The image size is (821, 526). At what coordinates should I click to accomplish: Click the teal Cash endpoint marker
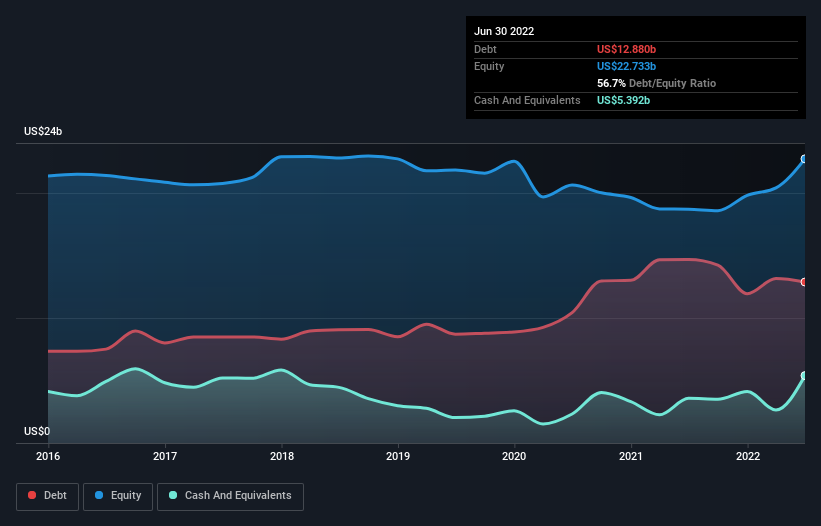804,376
